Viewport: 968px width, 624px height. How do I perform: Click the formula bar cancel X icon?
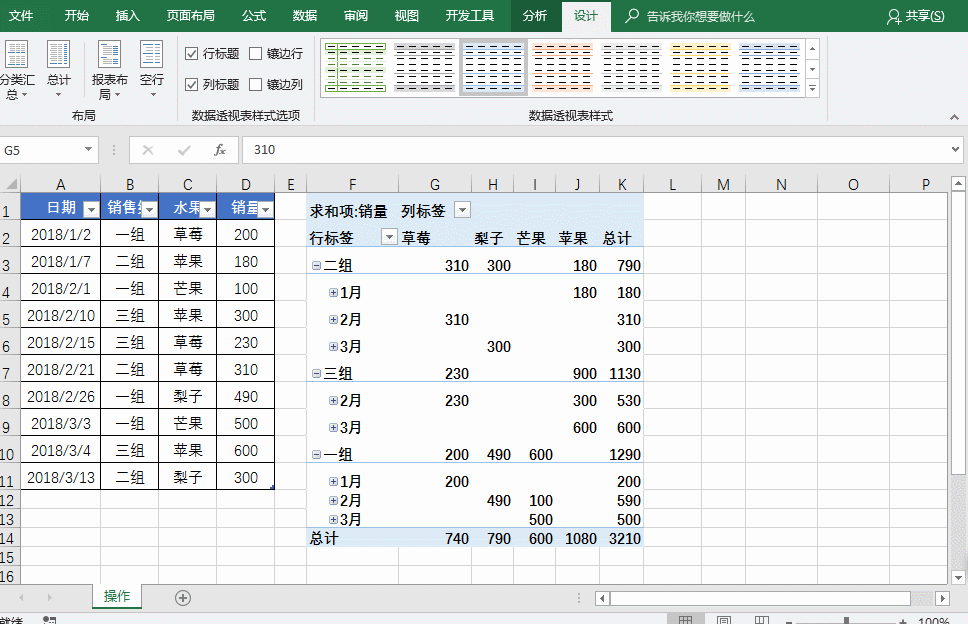click(148, 150)
